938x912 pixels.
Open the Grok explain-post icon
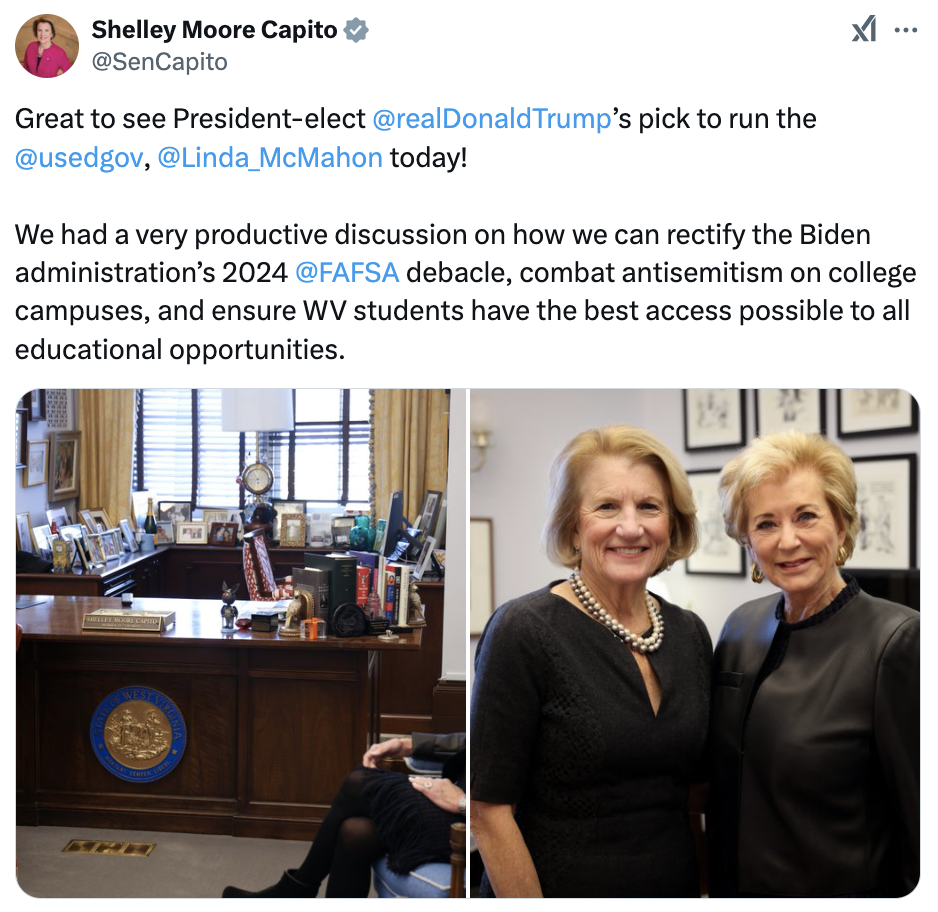[864, 29]
